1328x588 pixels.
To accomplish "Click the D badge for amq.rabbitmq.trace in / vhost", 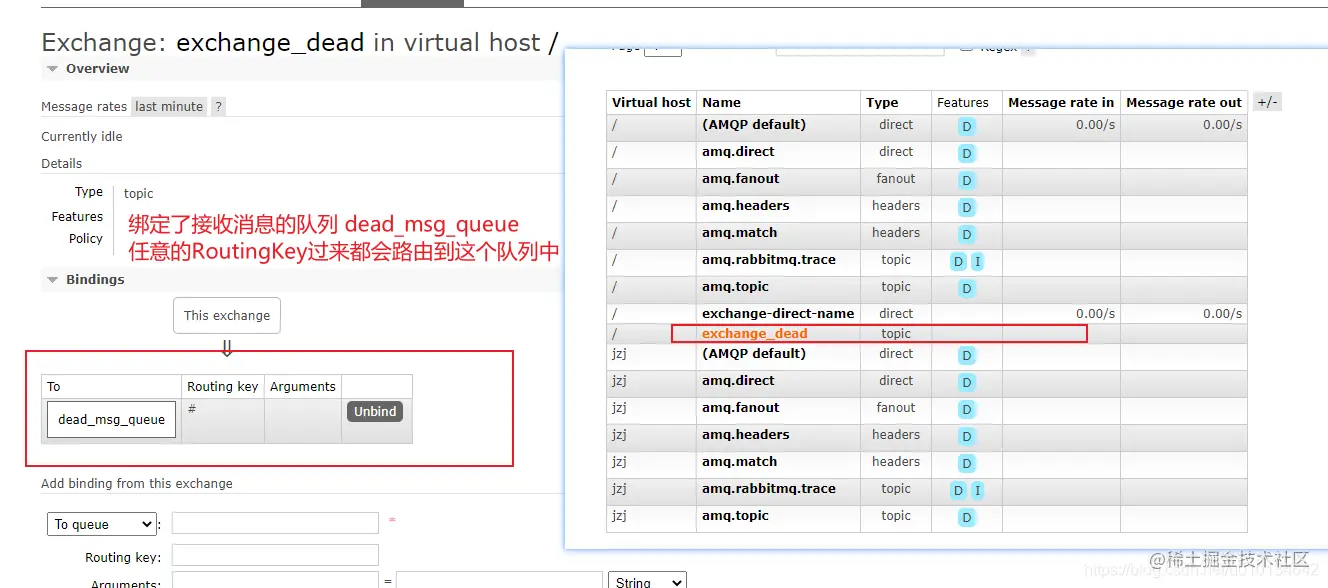I will tap(958, 262).
